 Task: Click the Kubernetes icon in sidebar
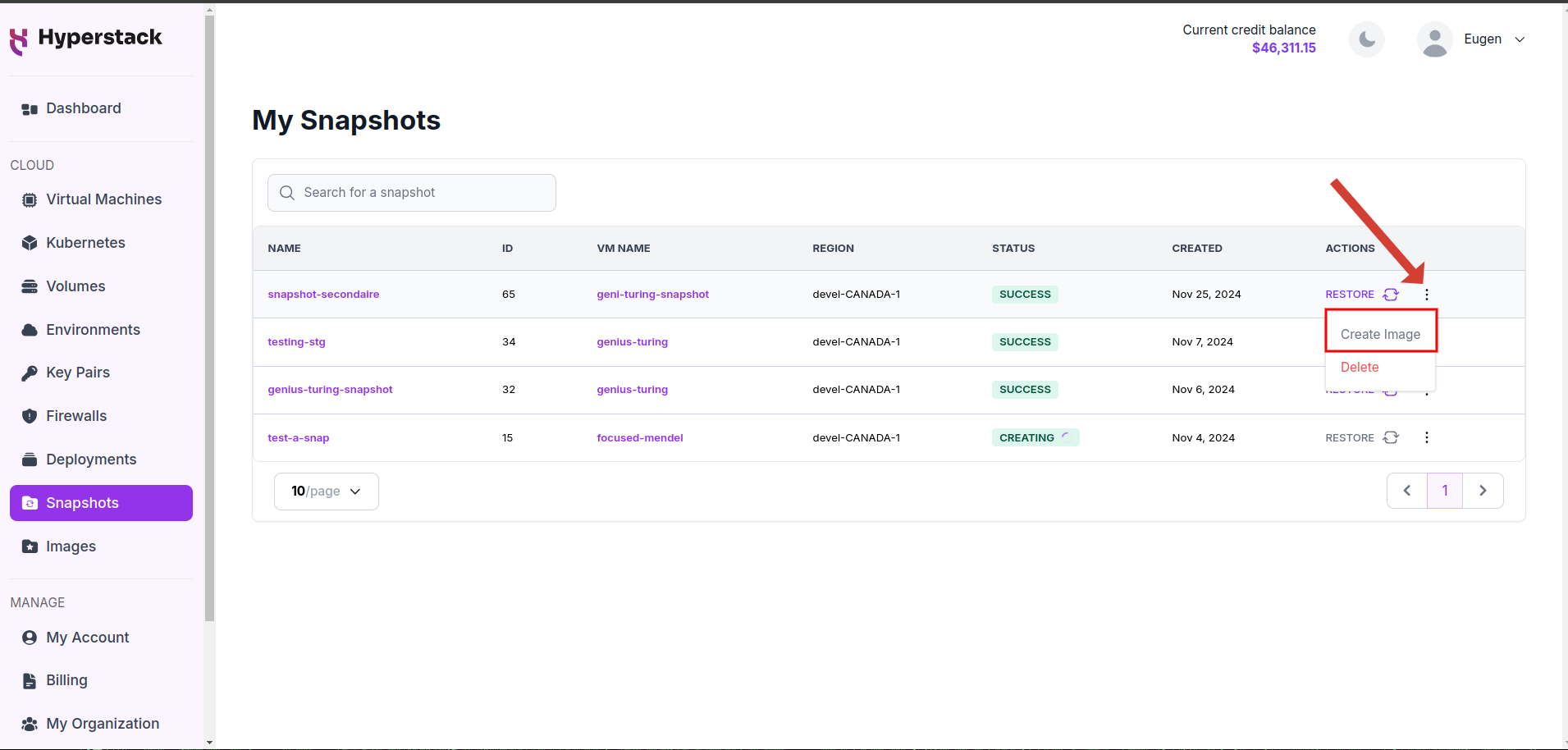click(x=30, y=242)
